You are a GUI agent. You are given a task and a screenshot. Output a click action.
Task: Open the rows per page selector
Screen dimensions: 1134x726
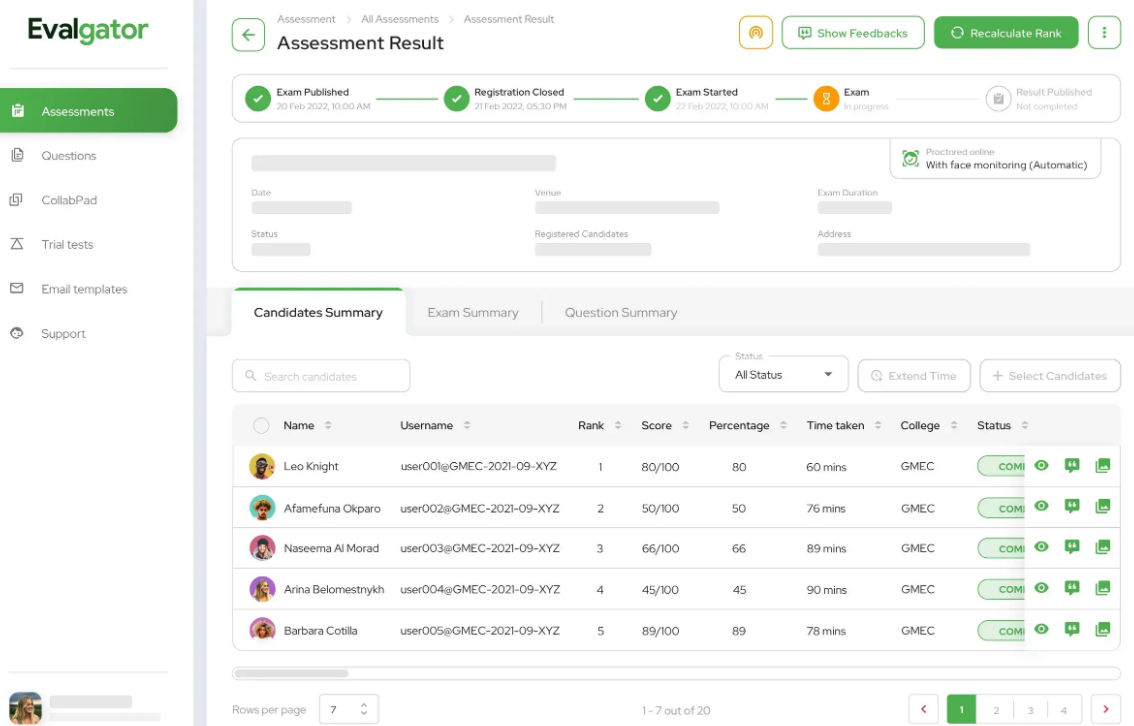coord(348,708)
